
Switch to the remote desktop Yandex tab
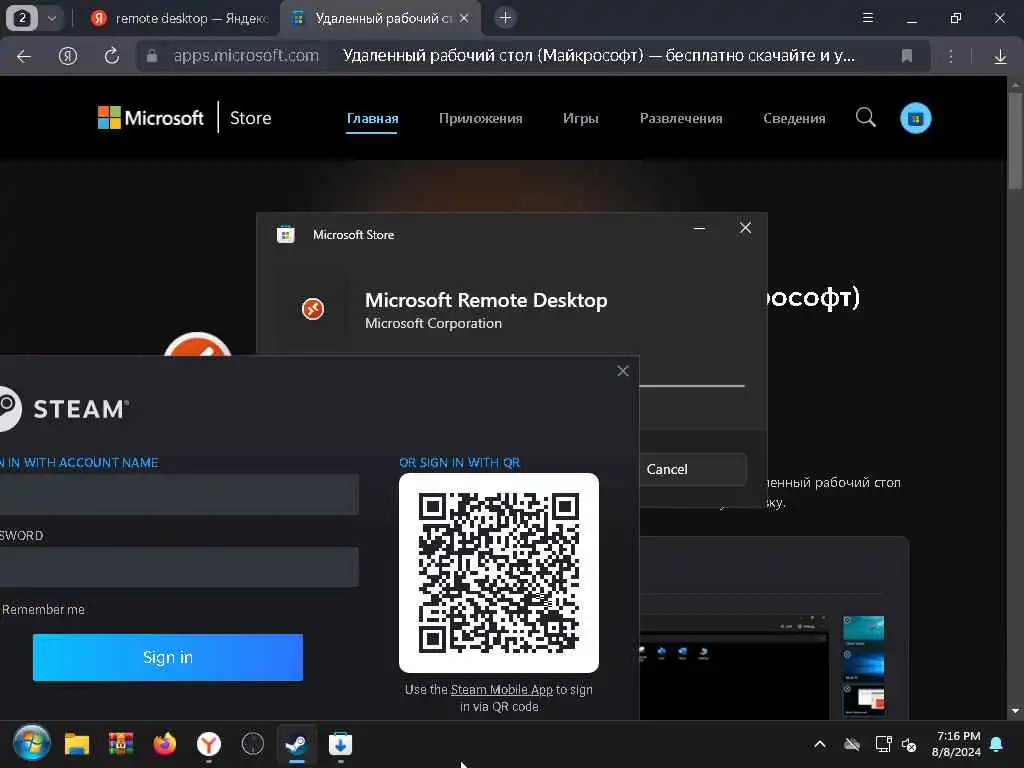[180, 18]
